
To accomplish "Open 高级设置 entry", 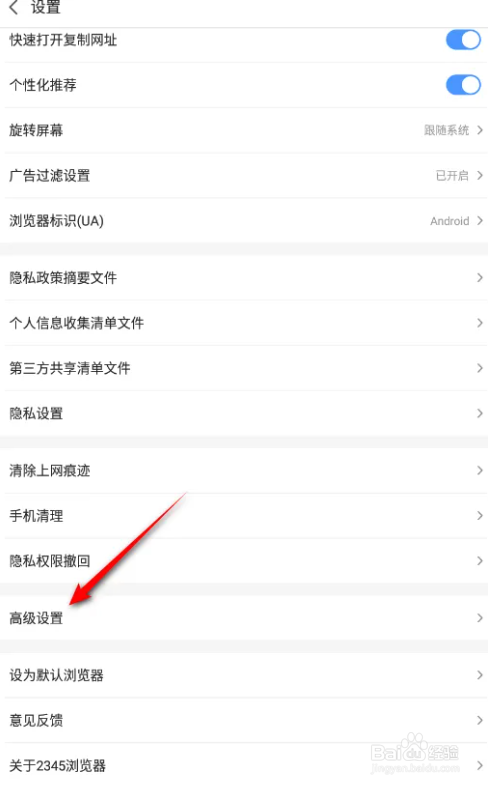I will click(244, 618).
